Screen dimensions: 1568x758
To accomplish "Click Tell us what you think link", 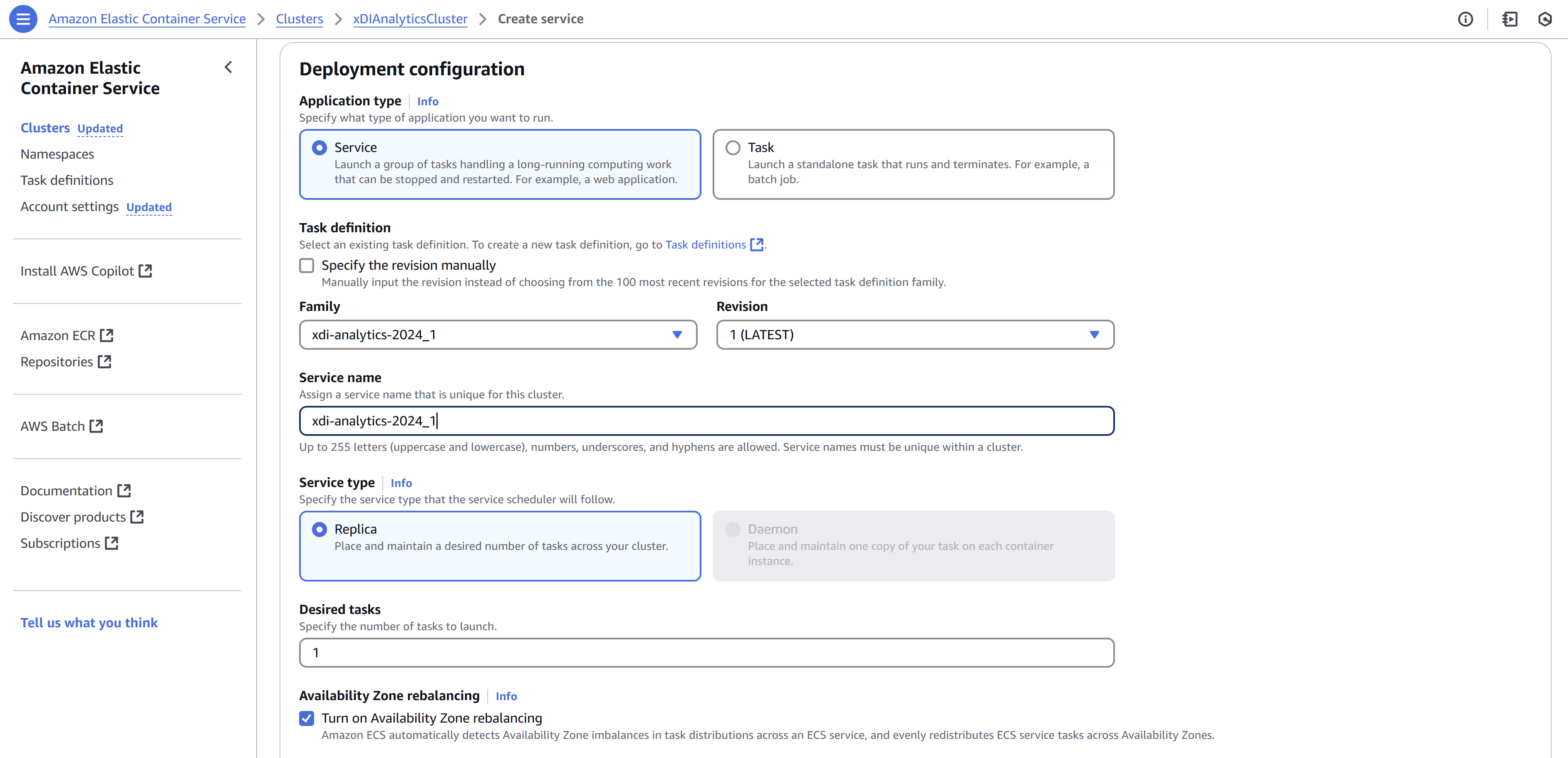I will (x=89, y=623).
